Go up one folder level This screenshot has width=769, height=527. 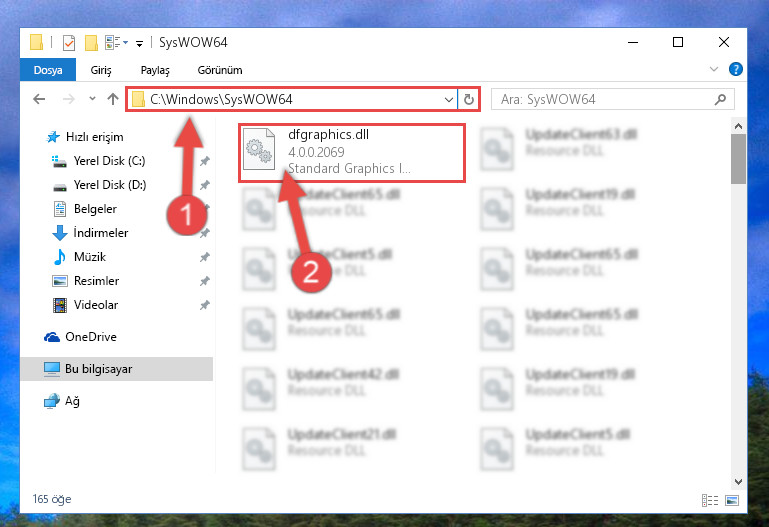[113, 99]
